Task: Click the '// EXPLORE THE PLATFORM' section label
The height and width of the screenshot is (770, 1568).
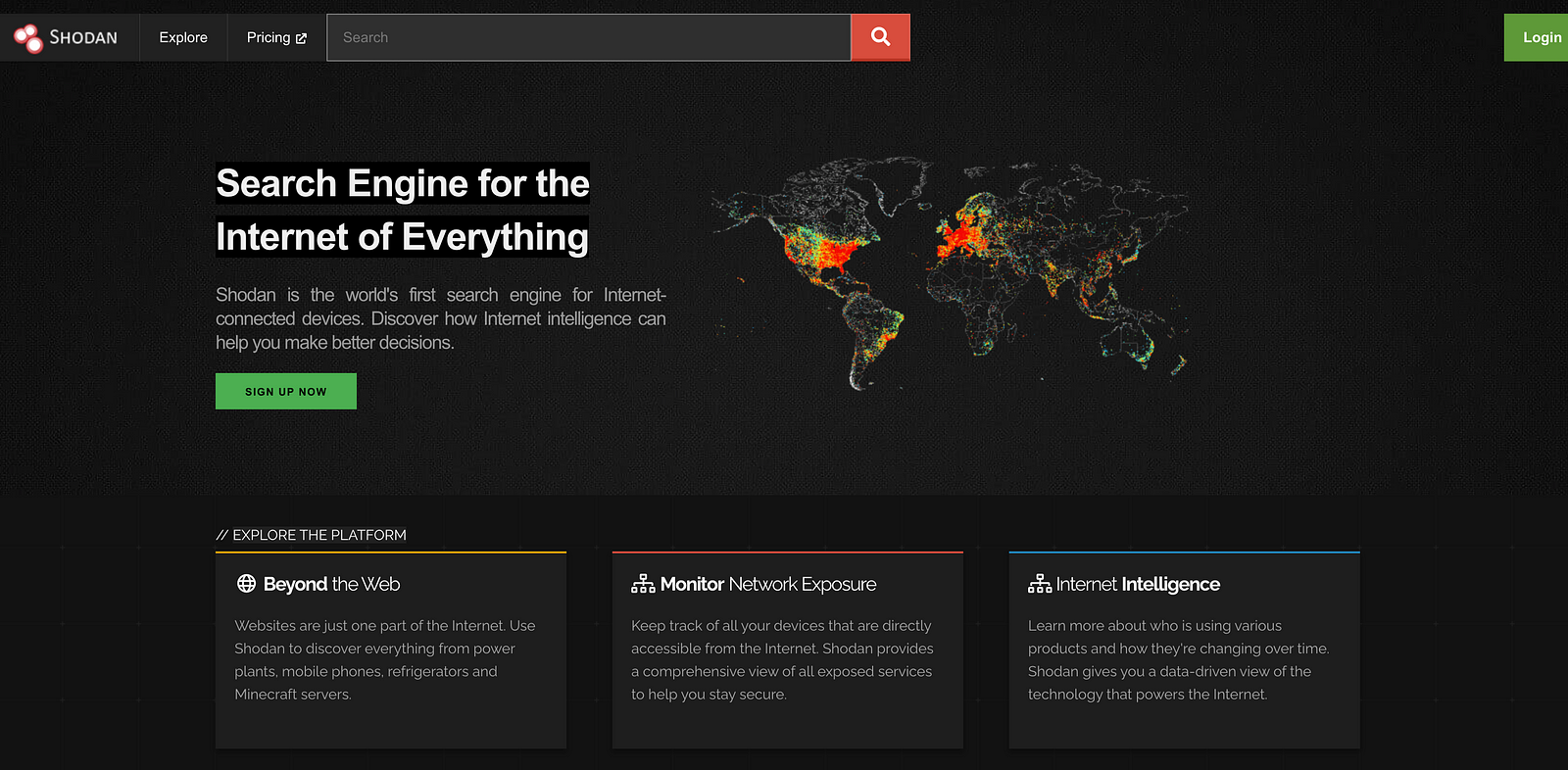Action: click(311, 535)
